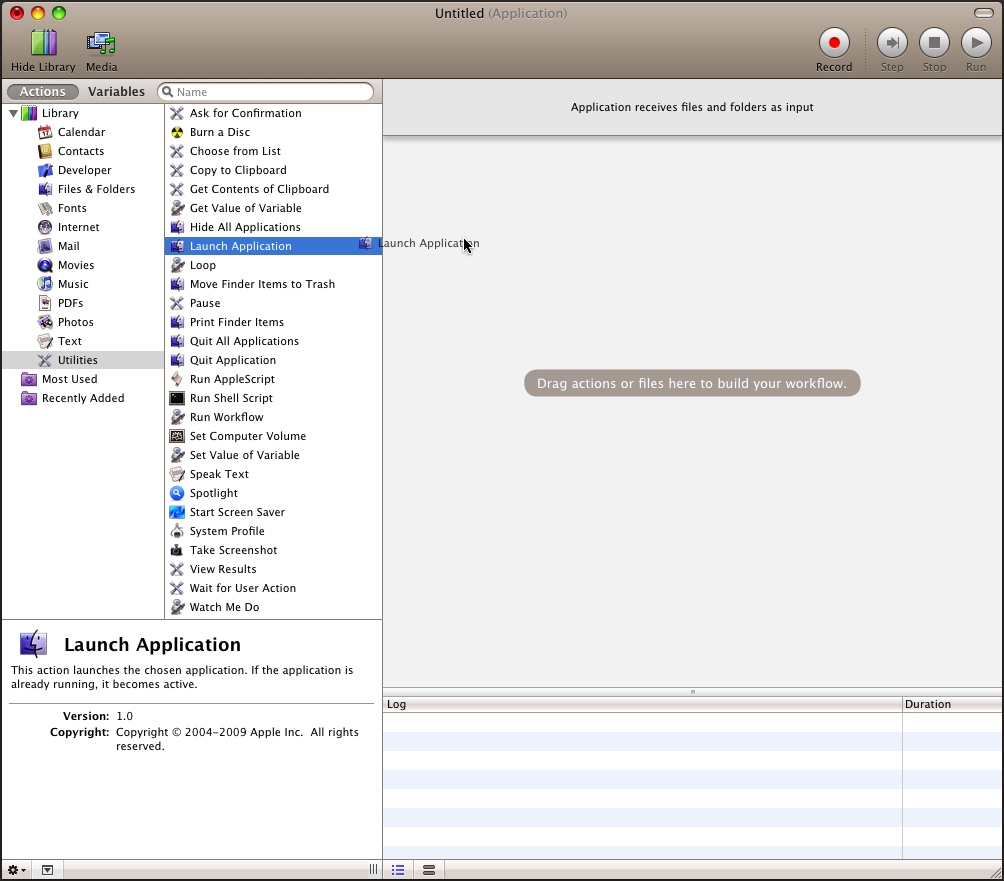Select the Calendar library category
The width and height of the screenshot is (1004, 881).
(x=81, y=132)
